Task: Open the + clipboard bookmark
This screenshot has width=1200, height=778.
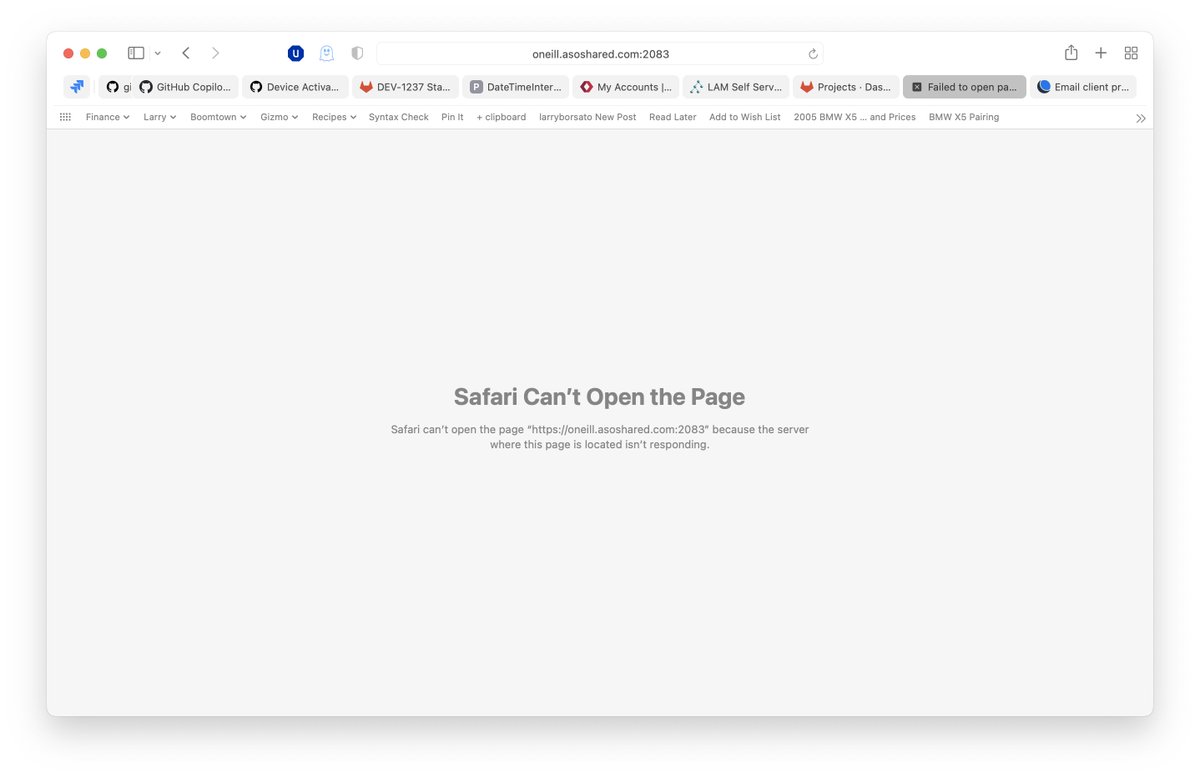Action: tap(501, 117)
